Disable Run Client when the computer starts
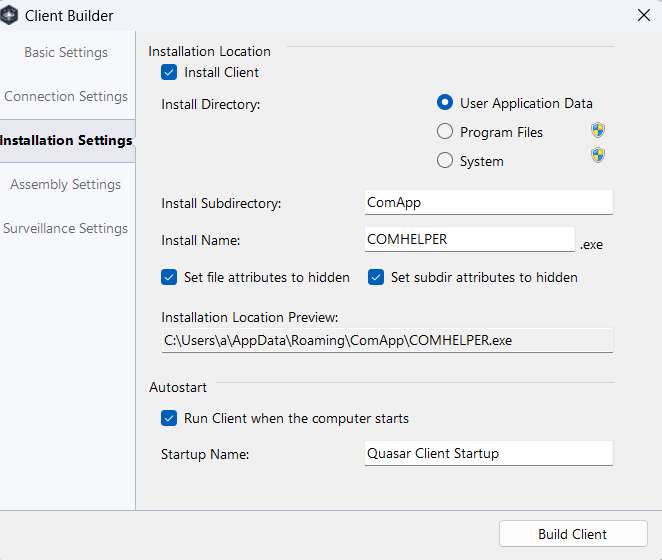 169,419
